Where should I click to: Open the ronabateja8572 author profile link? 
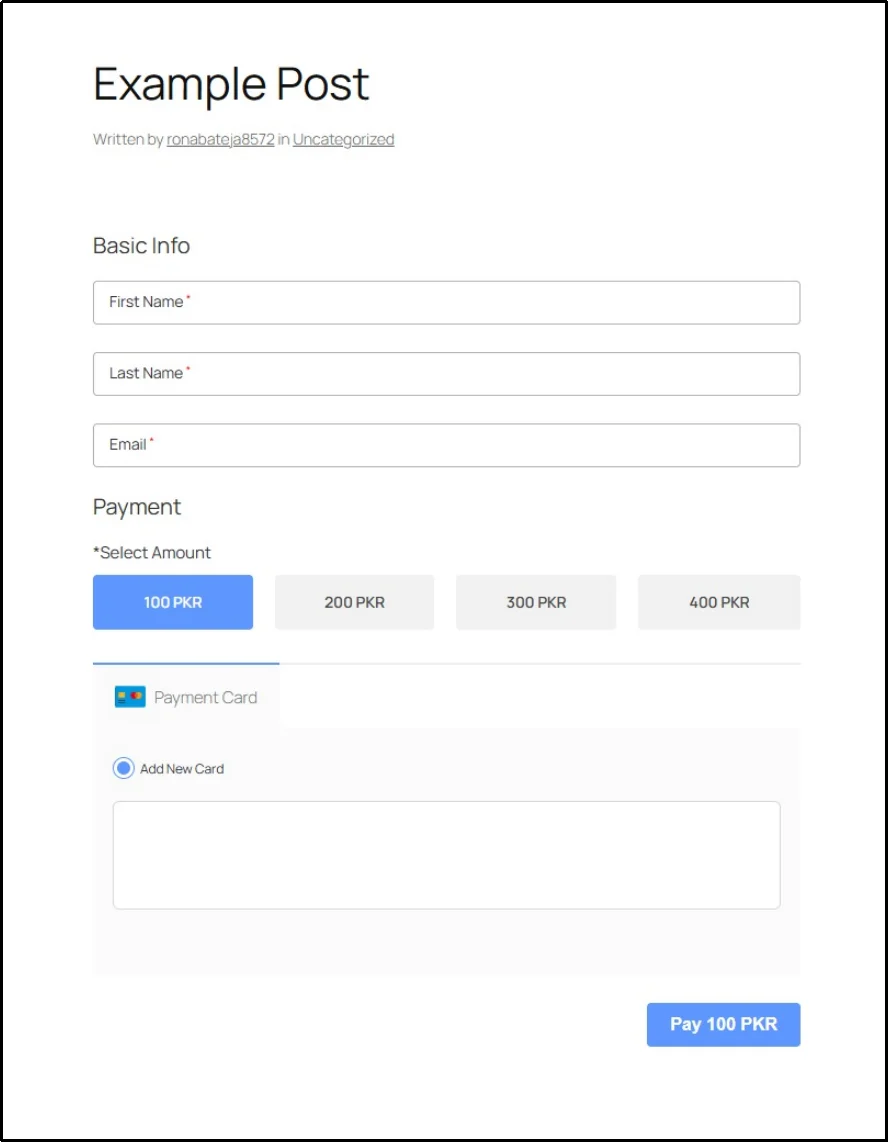click(222, 139)
